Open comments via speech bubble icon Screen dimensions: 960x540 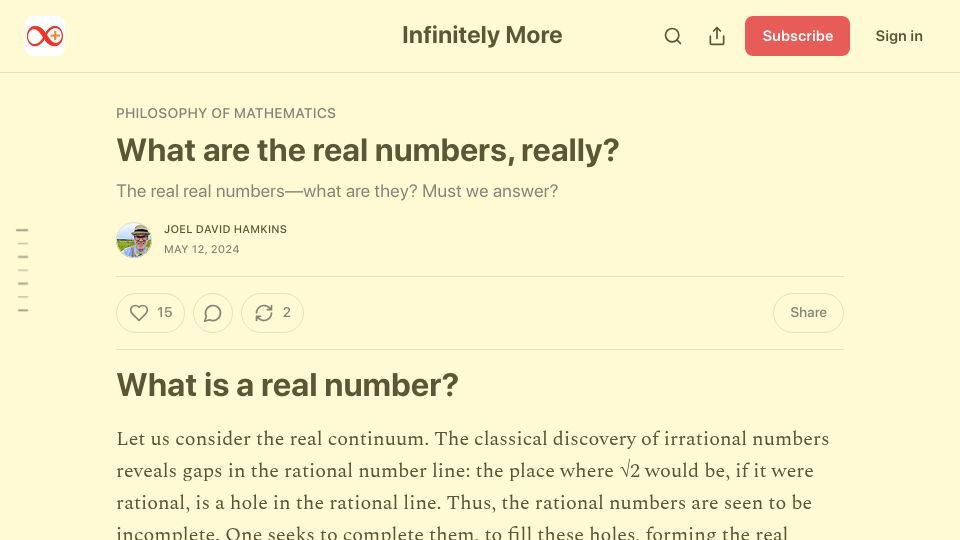click(x=213, y=313)
